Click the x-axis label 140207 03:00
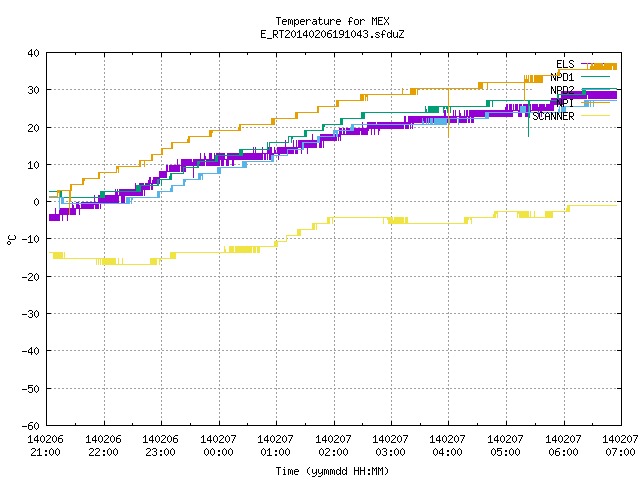The width and height of the screenshot is (640, 480). click(391, 446)
